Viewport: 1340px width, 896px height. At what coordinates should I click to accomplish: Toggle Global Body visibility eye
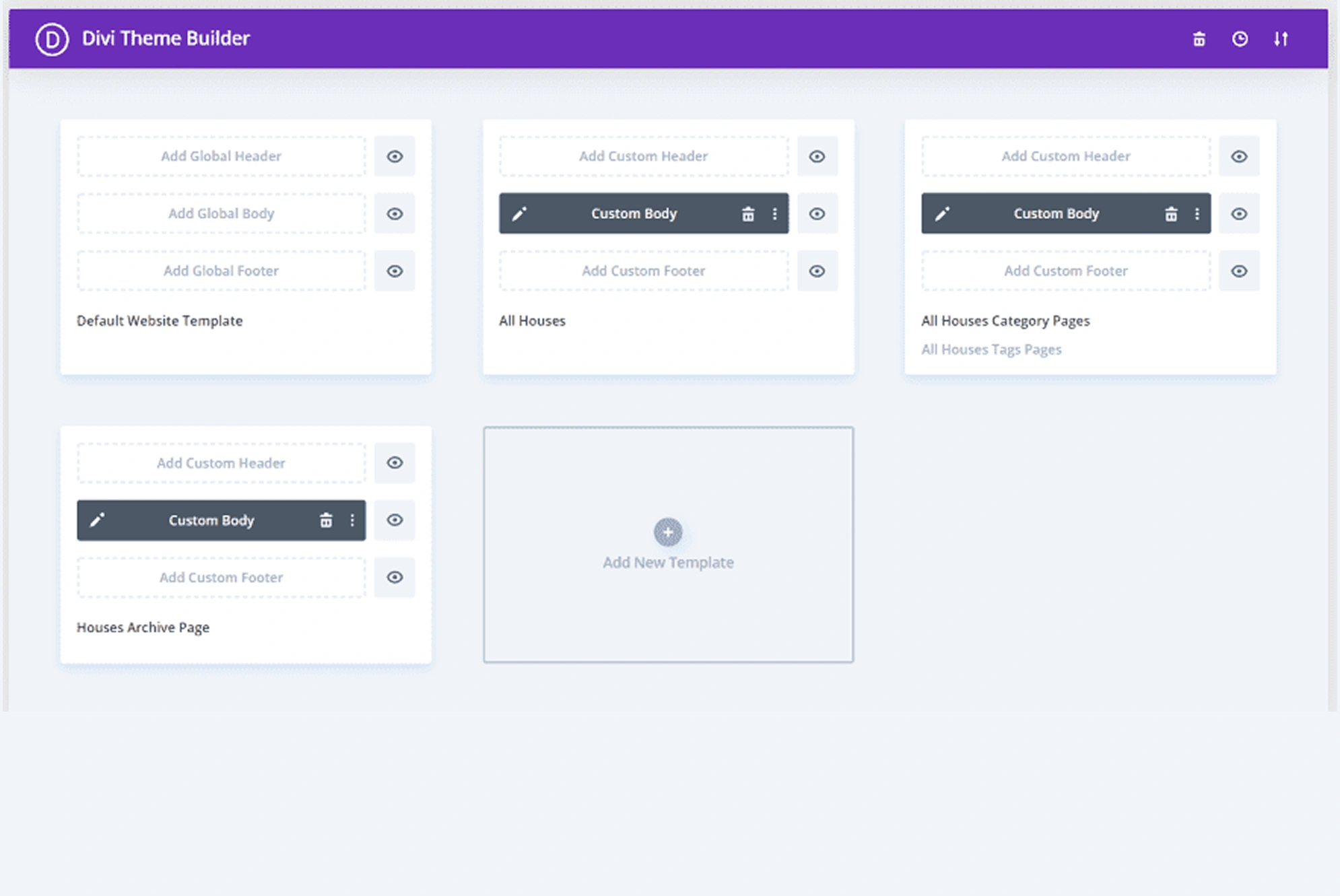[x=395, y=214]
